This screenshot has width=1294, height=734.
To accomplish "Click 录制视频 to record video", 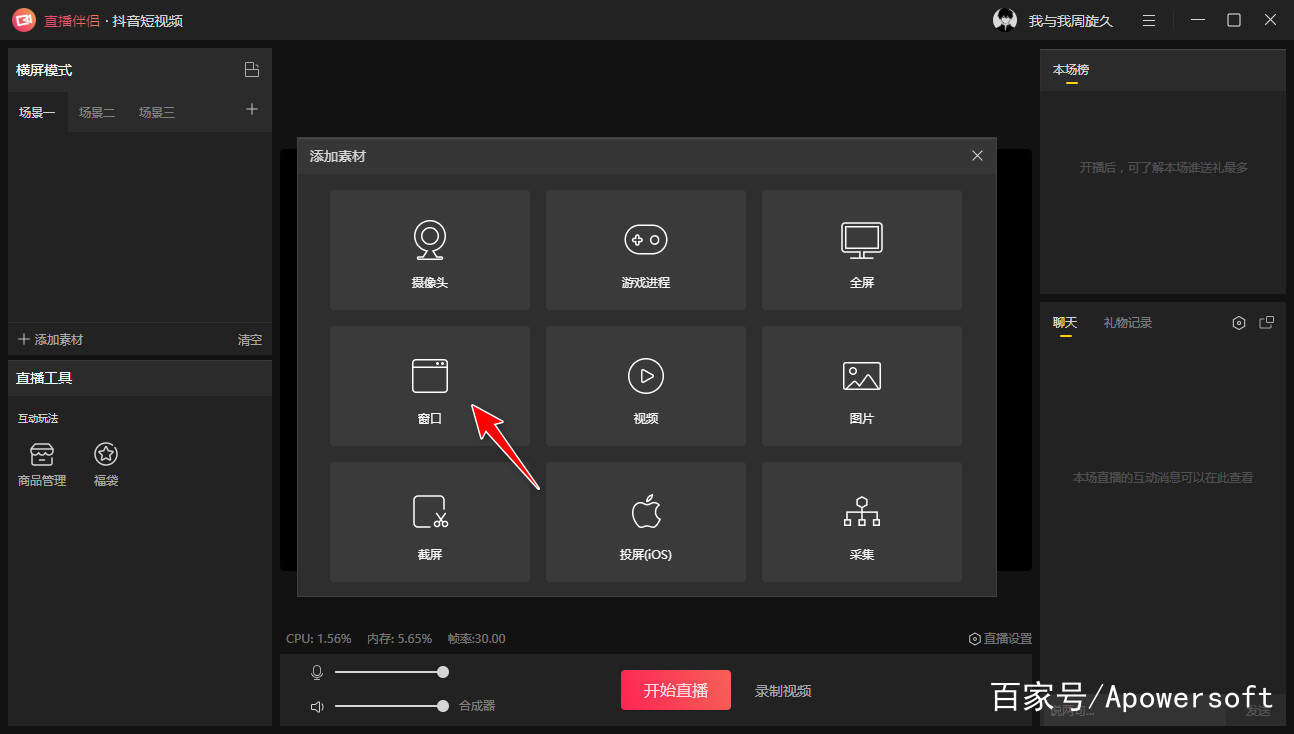I will 783,691.
